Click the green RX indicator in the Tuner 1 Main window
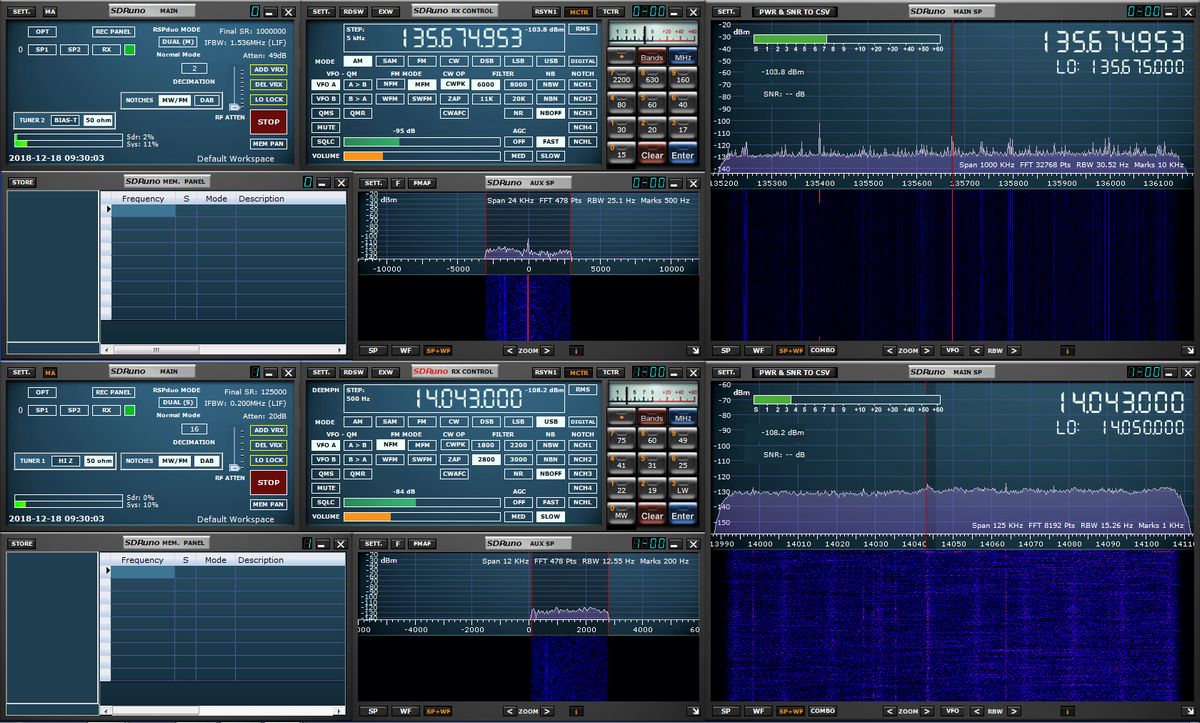The height and width of the screenshot is (723, 1200). click(129, 410)
